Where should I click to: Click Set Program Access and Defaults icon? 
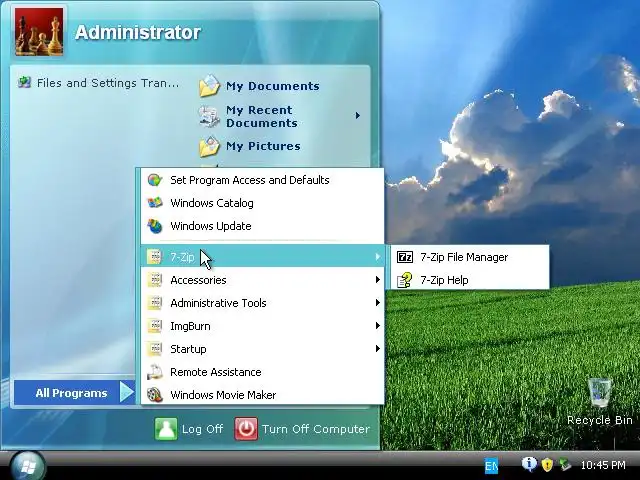pos(155,180)
